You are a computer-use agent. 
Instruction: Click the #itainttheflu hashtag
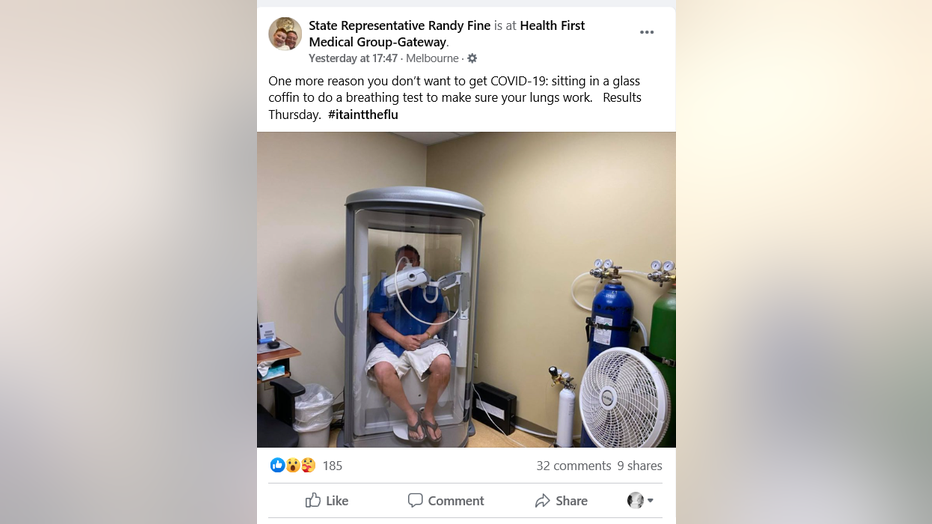(363, 115)
